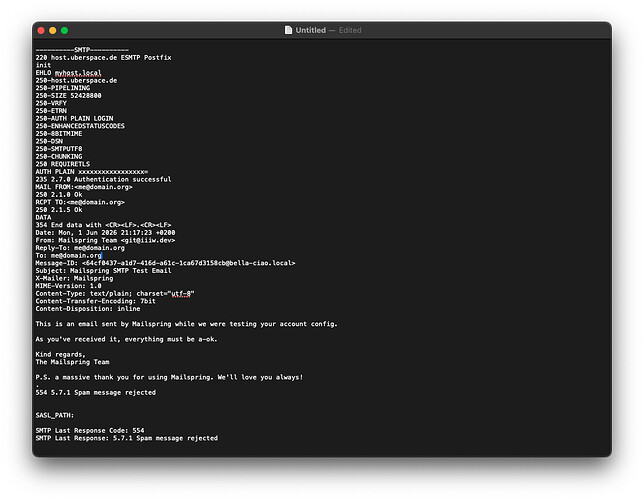Click the yellow minimize window button
The height and width of the screenshot is (500, 644).
point(53,30)
